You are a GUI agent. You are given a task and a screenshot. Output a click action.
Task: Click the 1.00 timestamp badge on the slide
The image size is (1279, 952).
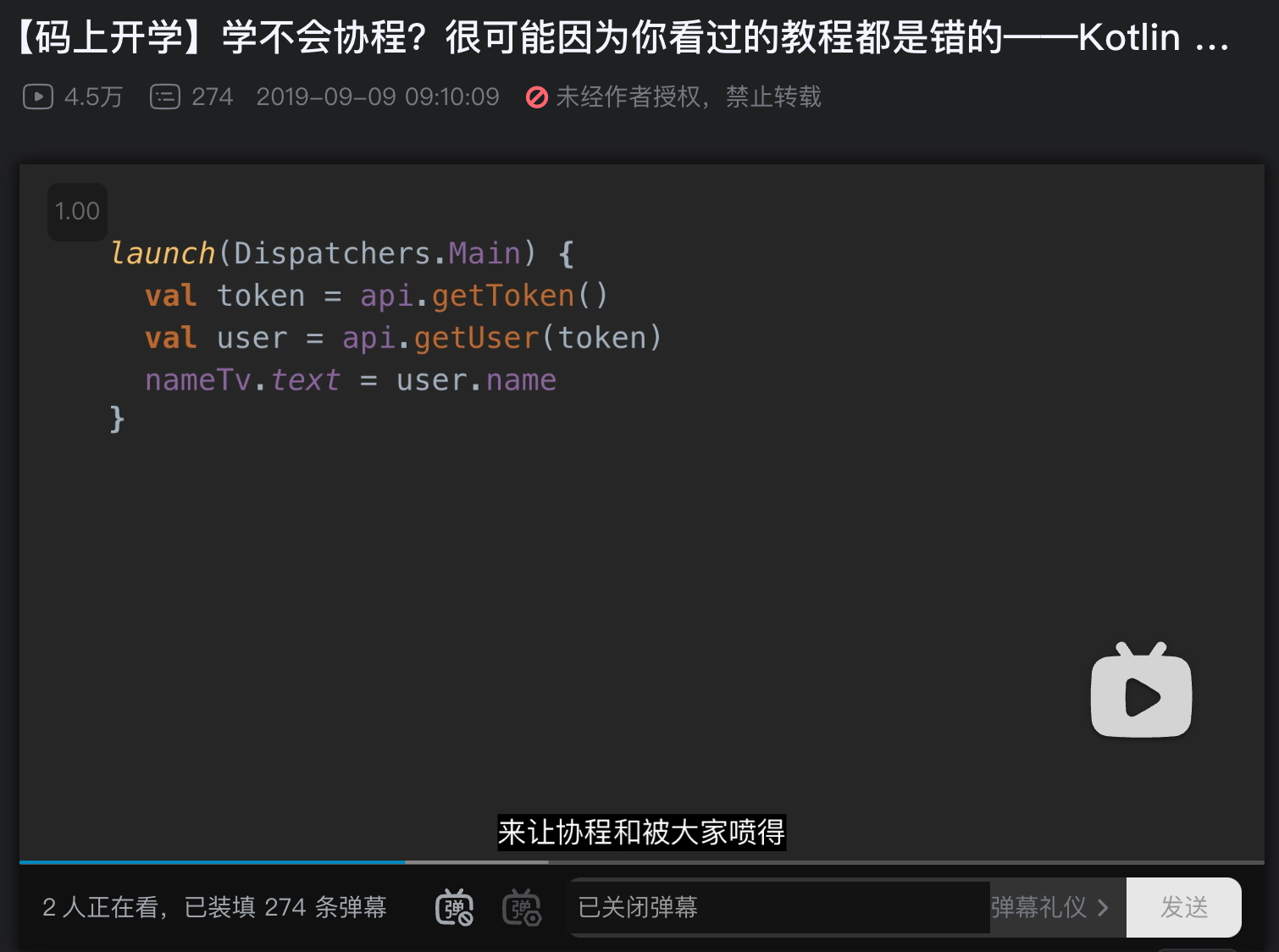pyautogui.click(x=77, y=212)
